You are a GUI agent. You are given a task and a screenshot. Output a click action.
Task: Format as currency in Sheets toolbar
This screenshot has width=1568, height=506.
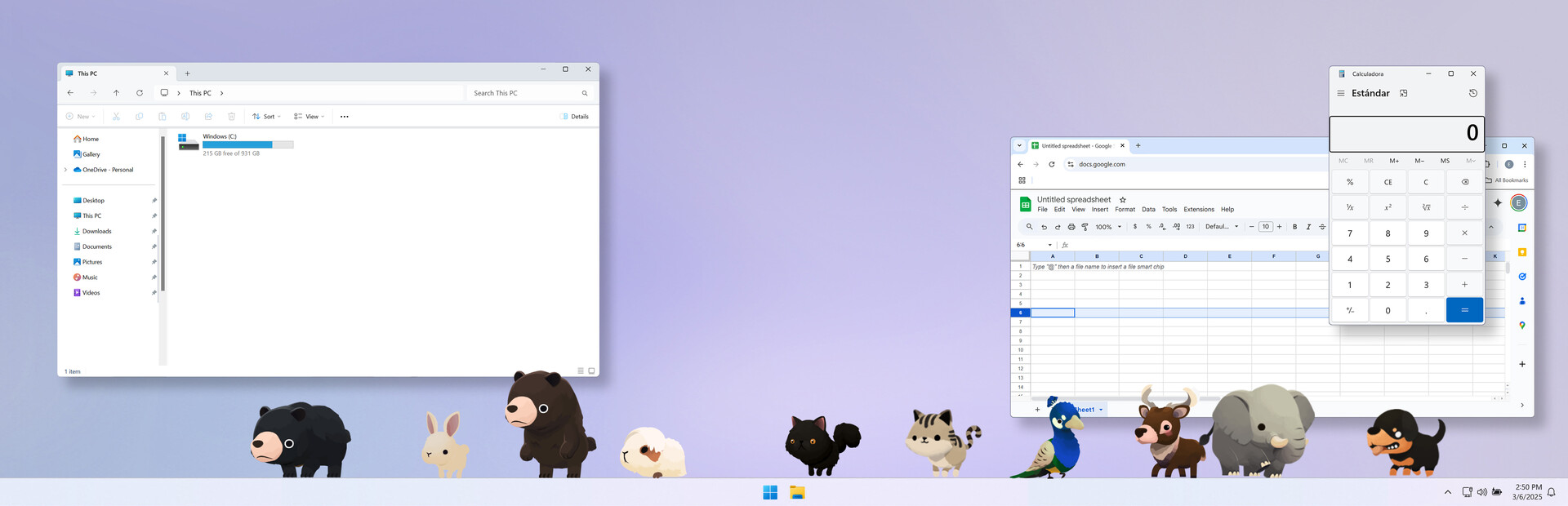(1135, 227)
